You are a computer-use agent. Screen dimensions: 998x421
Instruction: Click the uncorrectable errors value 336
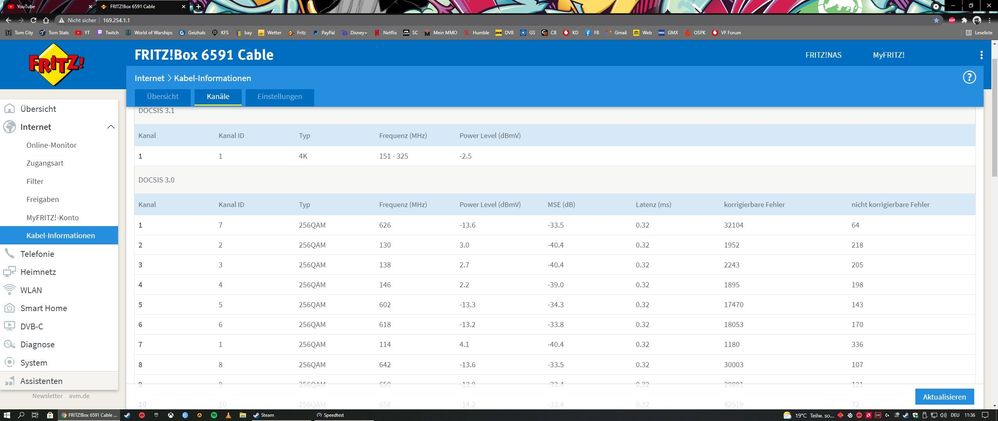coord(857,345)
